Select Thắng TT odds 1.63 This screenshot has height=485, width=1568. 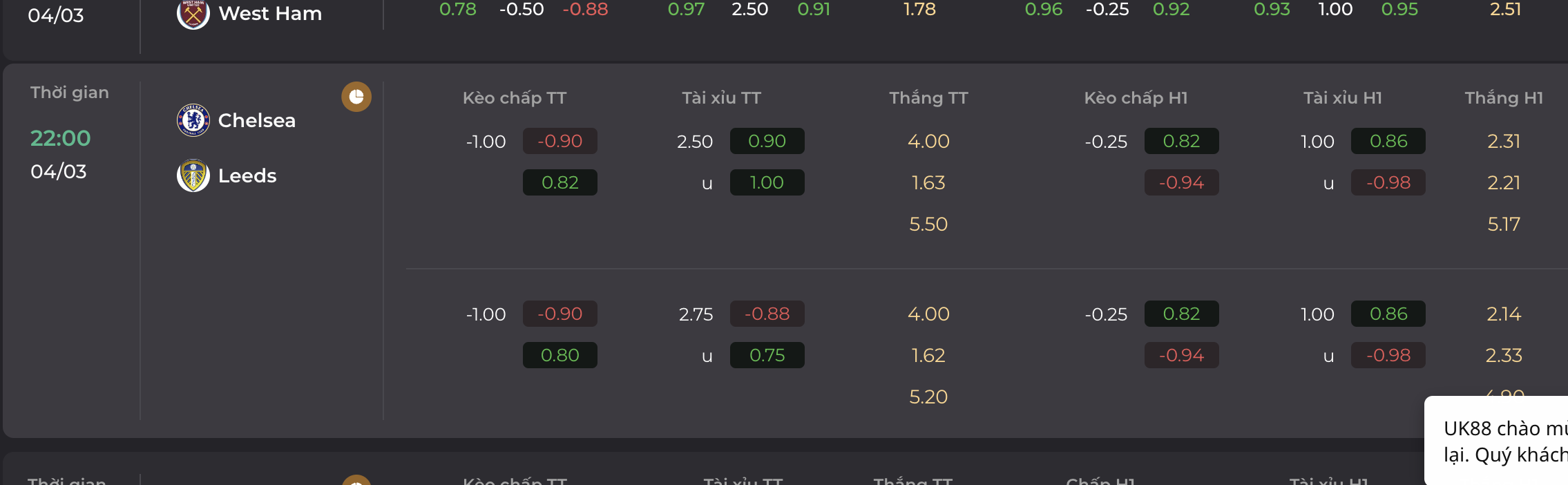(928, 182)
